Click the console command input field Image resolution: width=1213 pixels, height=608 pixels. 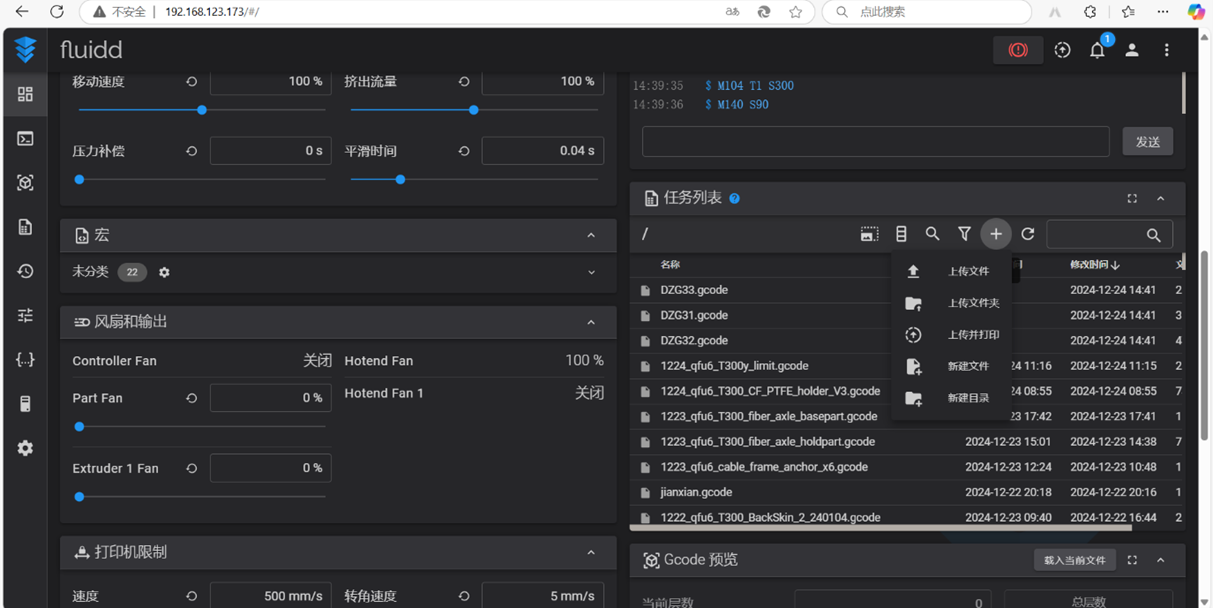(x=875, y=141)
